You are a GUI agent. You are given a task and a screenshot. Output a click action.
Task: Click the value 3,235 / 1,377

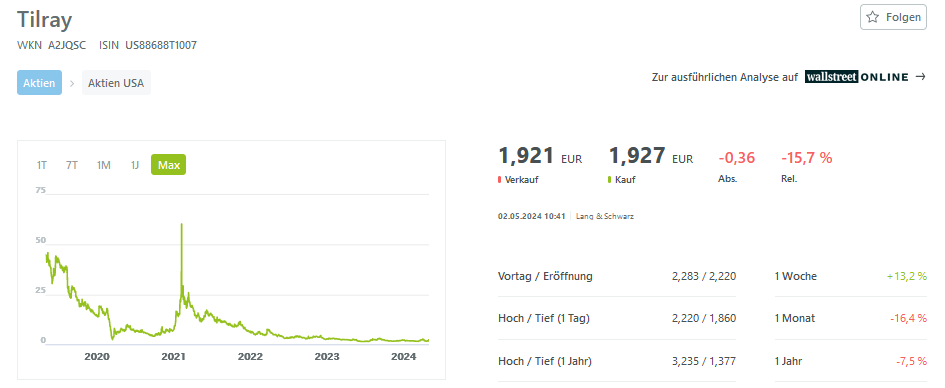pos(704,362)
